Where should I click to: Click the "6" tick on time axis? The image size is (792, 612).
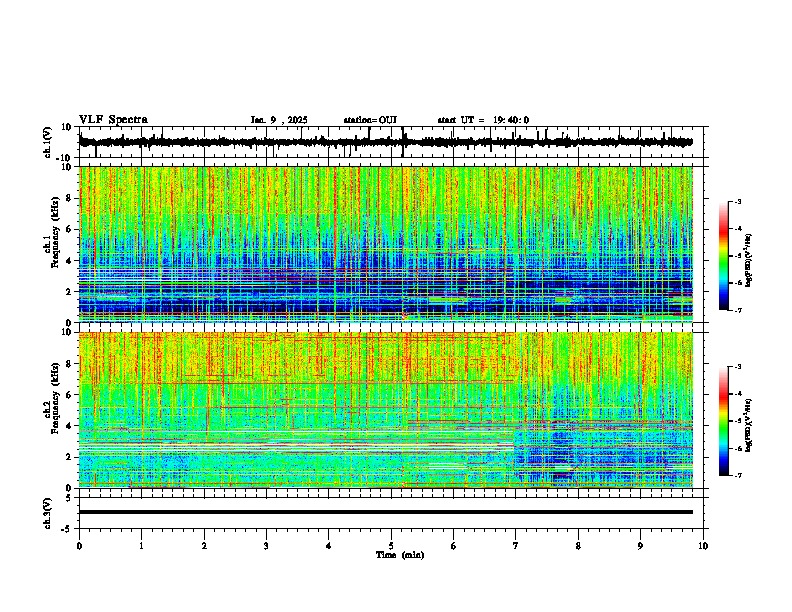point(454,546)
